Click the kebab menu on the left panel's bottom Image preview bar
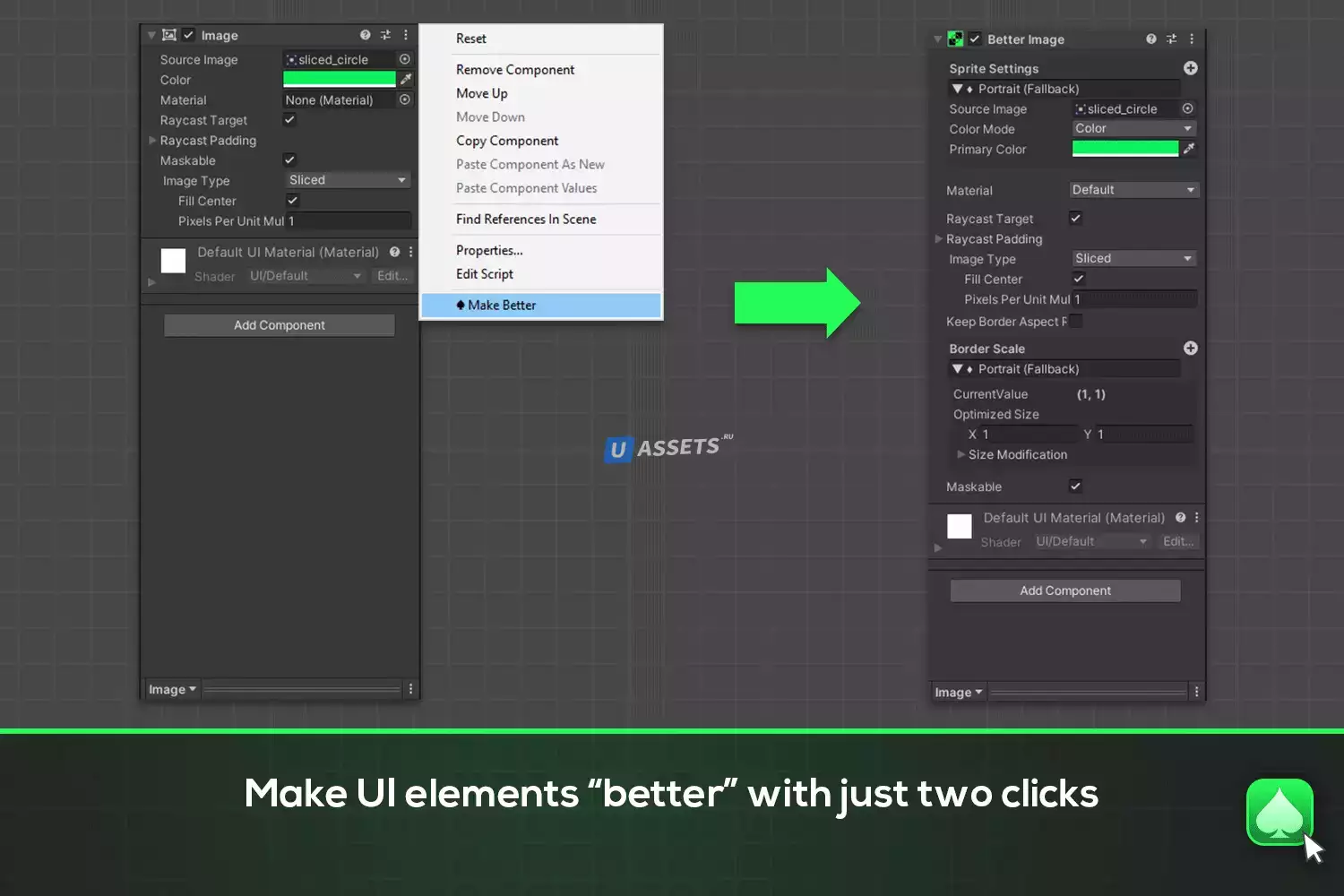This screenshot has width=1344, height=896. click(411, 689)
